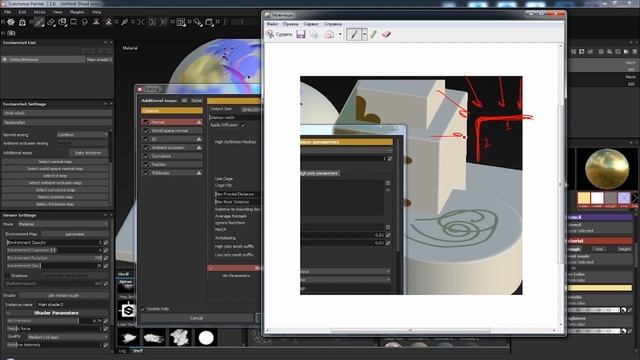Adjust the AO Intensity slider
Viewport: 640px width, 360px height.
pos(54,321)
